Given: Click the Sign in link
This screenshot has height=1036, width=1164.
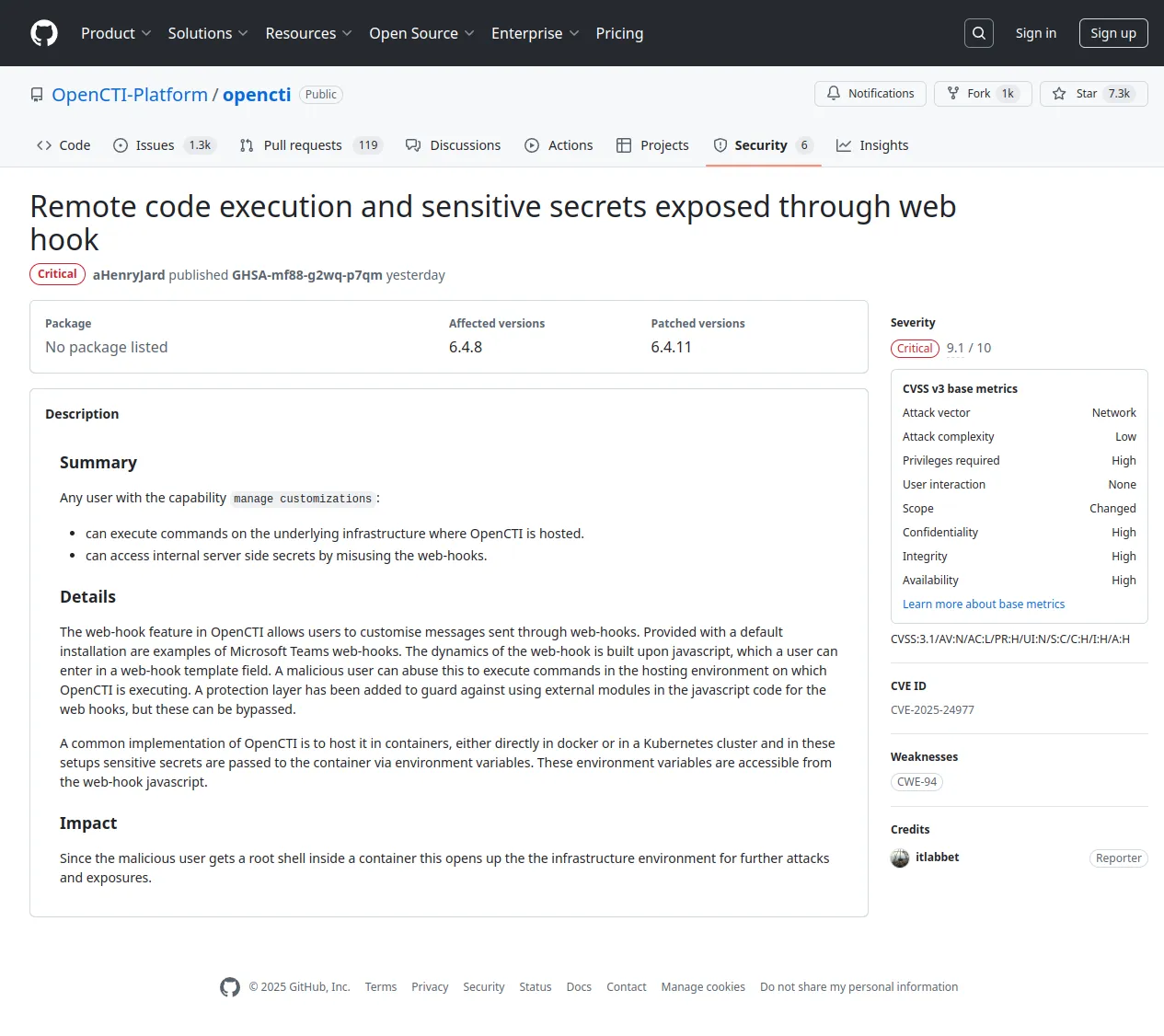Looking at the screenshot, I should click(x=1036, y=33).
